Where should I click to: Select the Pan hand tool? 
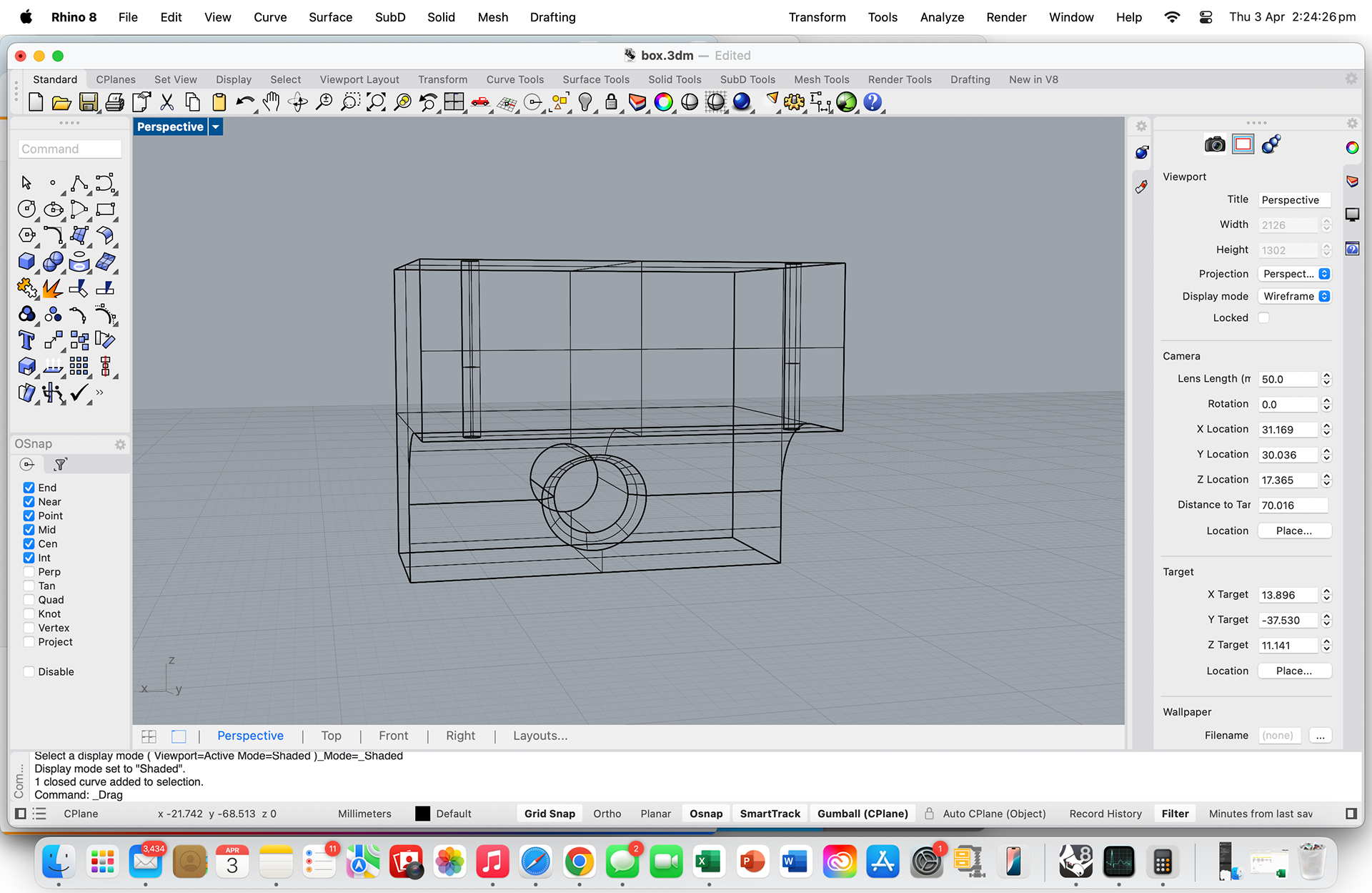tap(271, 102)
